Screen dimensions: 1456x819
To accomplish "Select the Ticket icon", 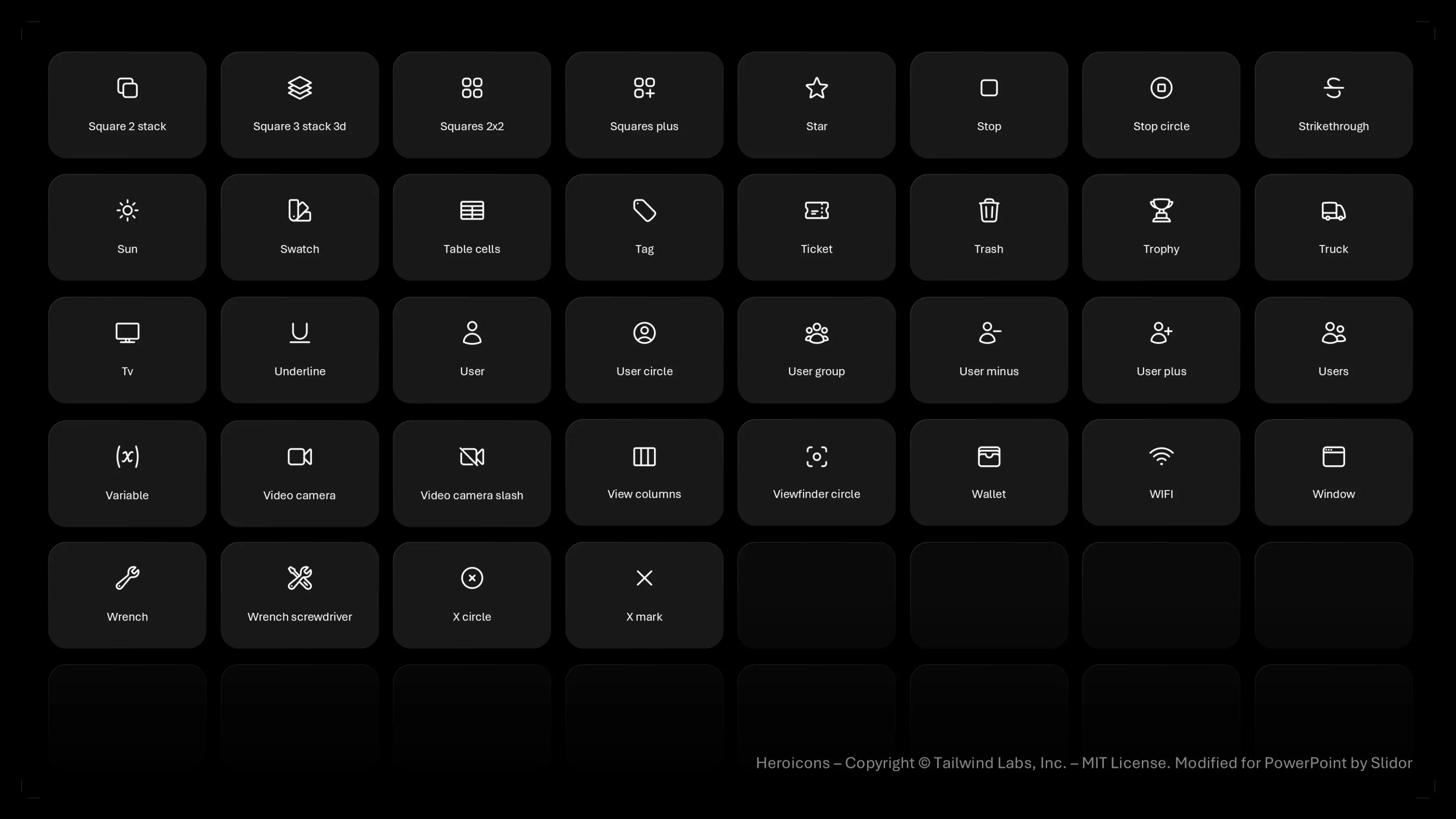I will coord(816,210).
